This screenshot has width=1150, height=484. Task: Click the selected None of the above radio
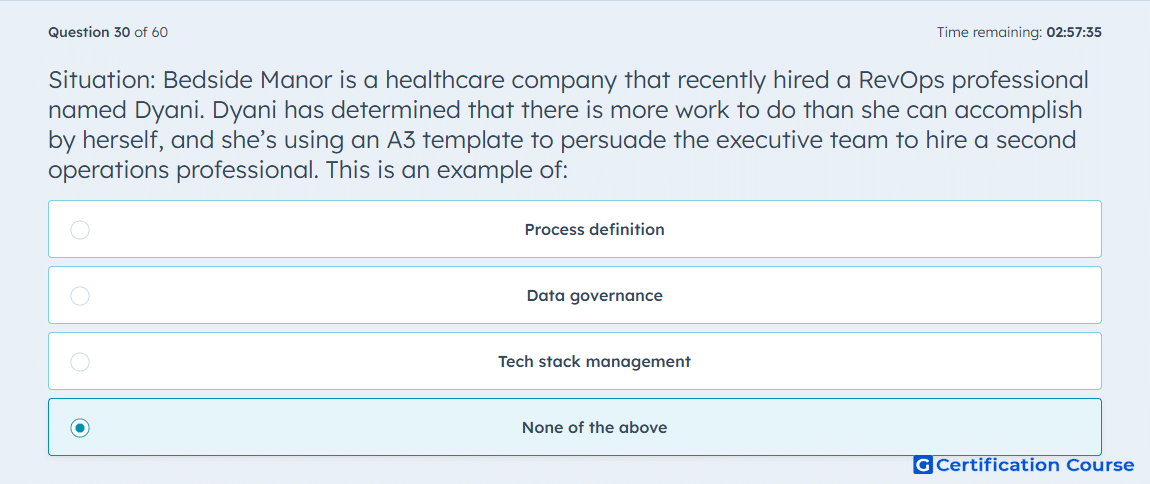[80, 428]
